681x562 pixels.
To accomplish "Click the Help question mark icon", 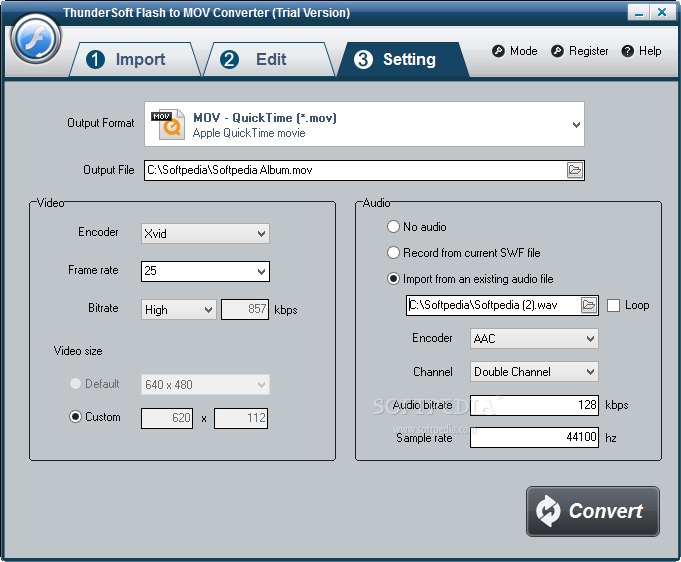I will pos(628,51).
